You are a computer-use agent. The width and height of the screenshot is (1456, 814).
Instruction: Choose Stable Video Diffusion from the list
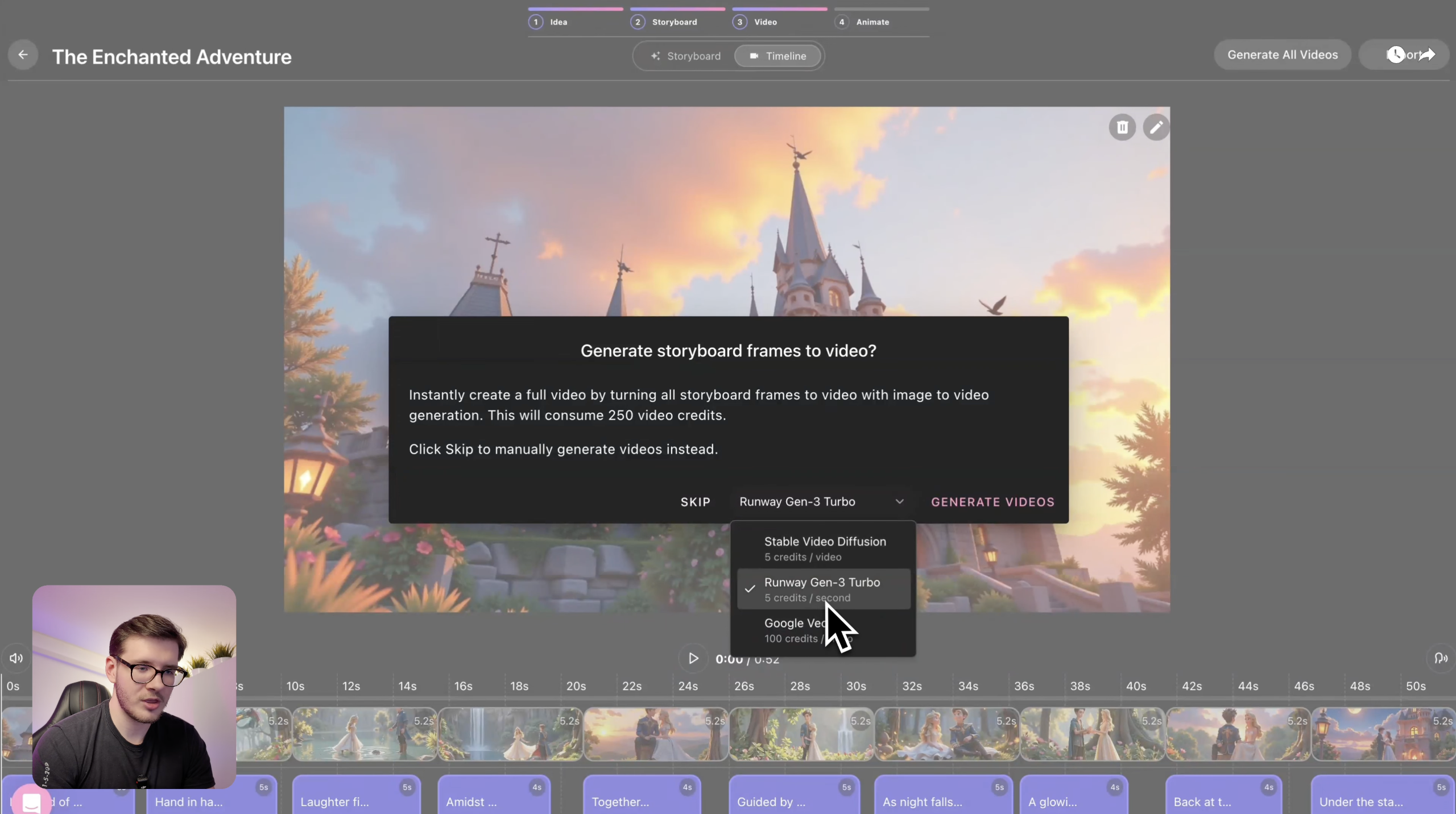click(x=824, y=547)
